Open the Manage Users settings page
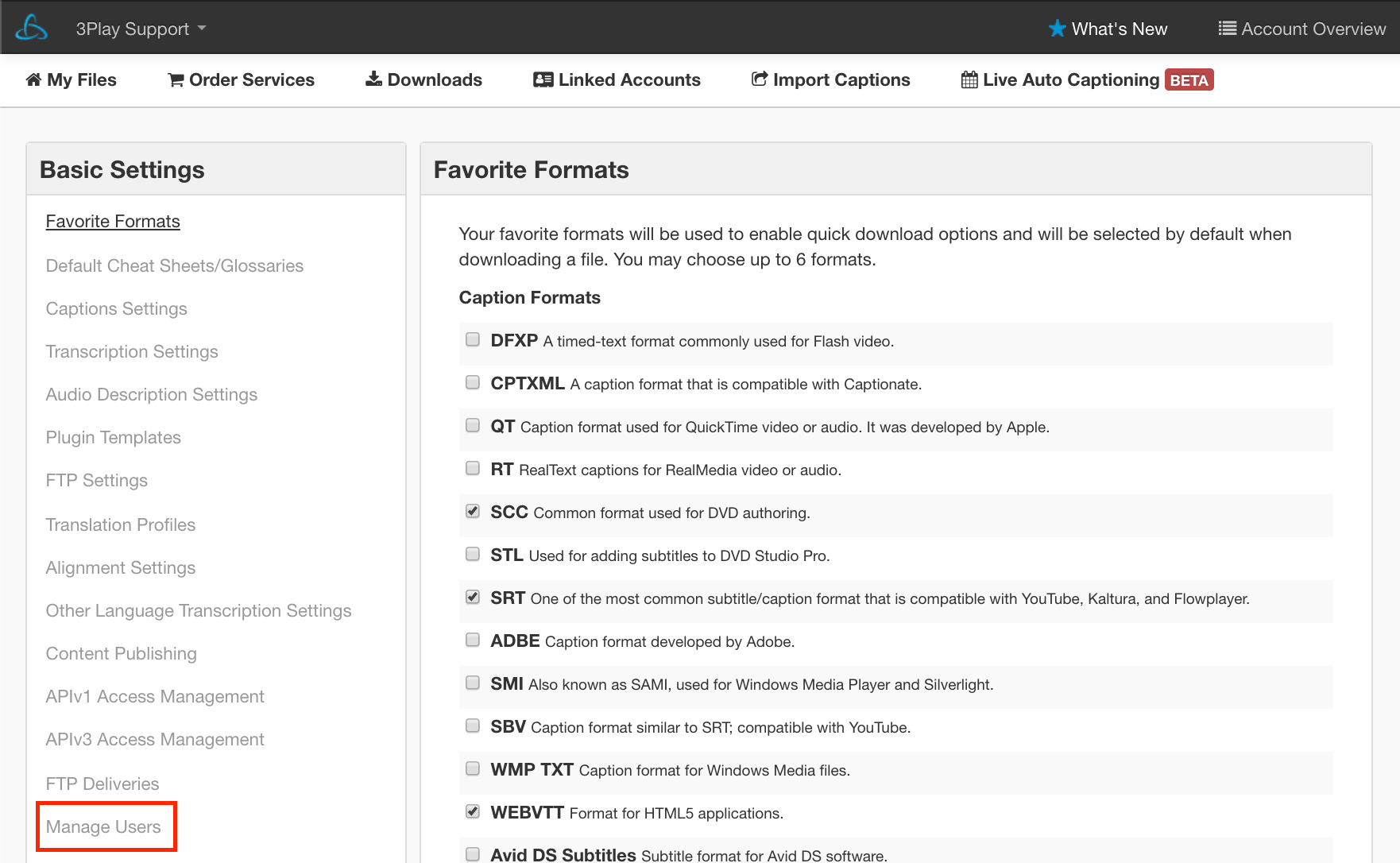Image resolution: width=1400 pixels, height=863 pixels. point(103,826)
